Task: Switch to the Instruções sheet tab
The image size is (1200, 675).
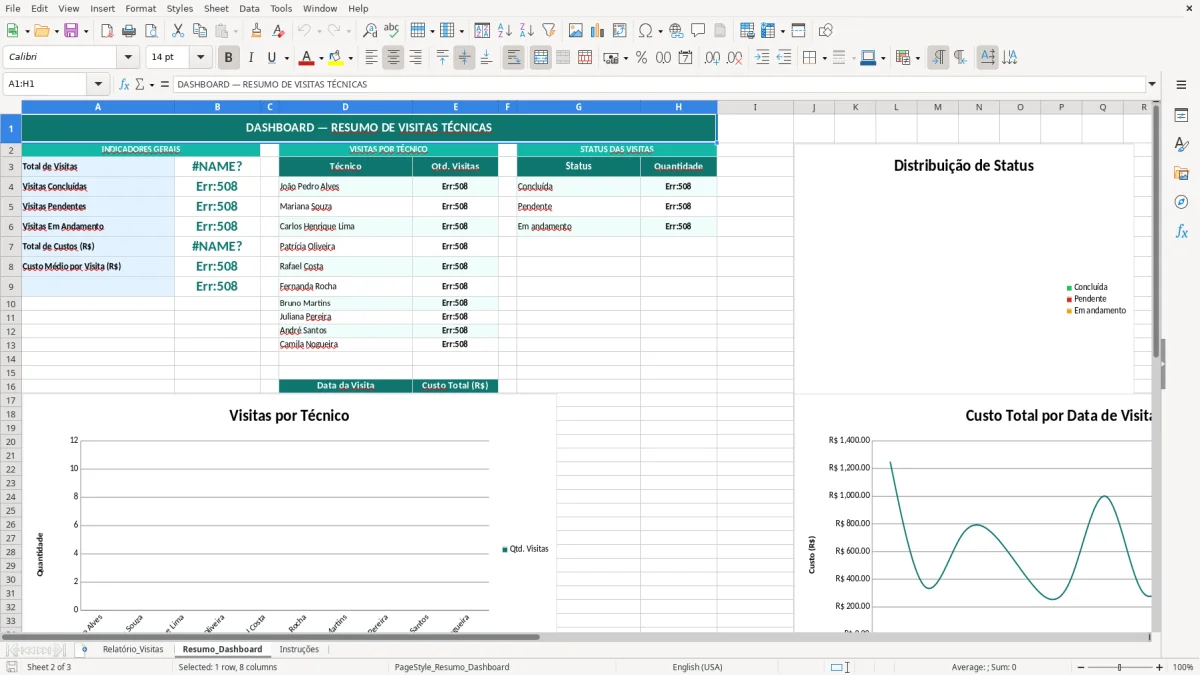Action: click(299, 650)
